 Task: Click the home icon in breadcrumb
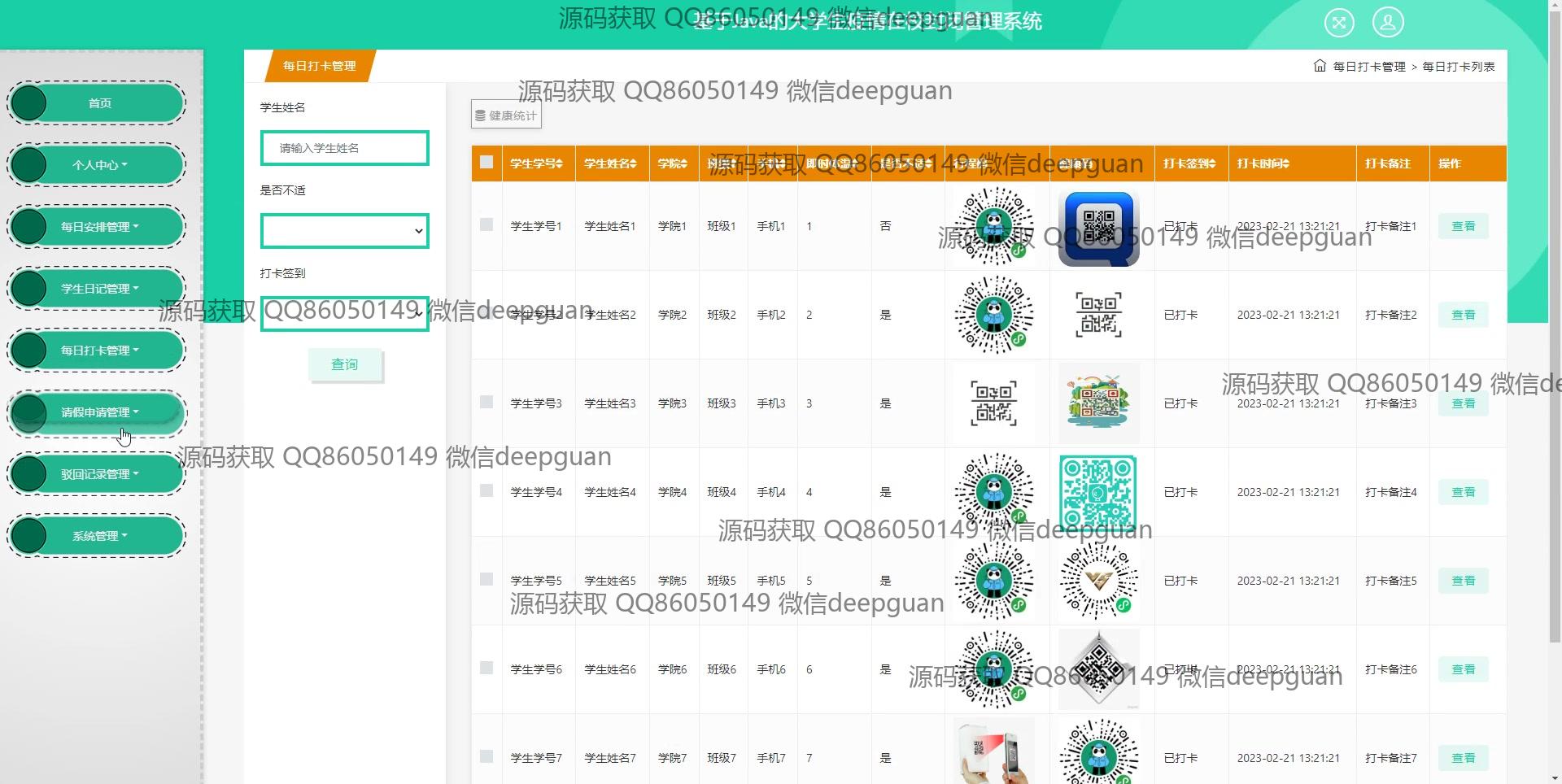1320,66
